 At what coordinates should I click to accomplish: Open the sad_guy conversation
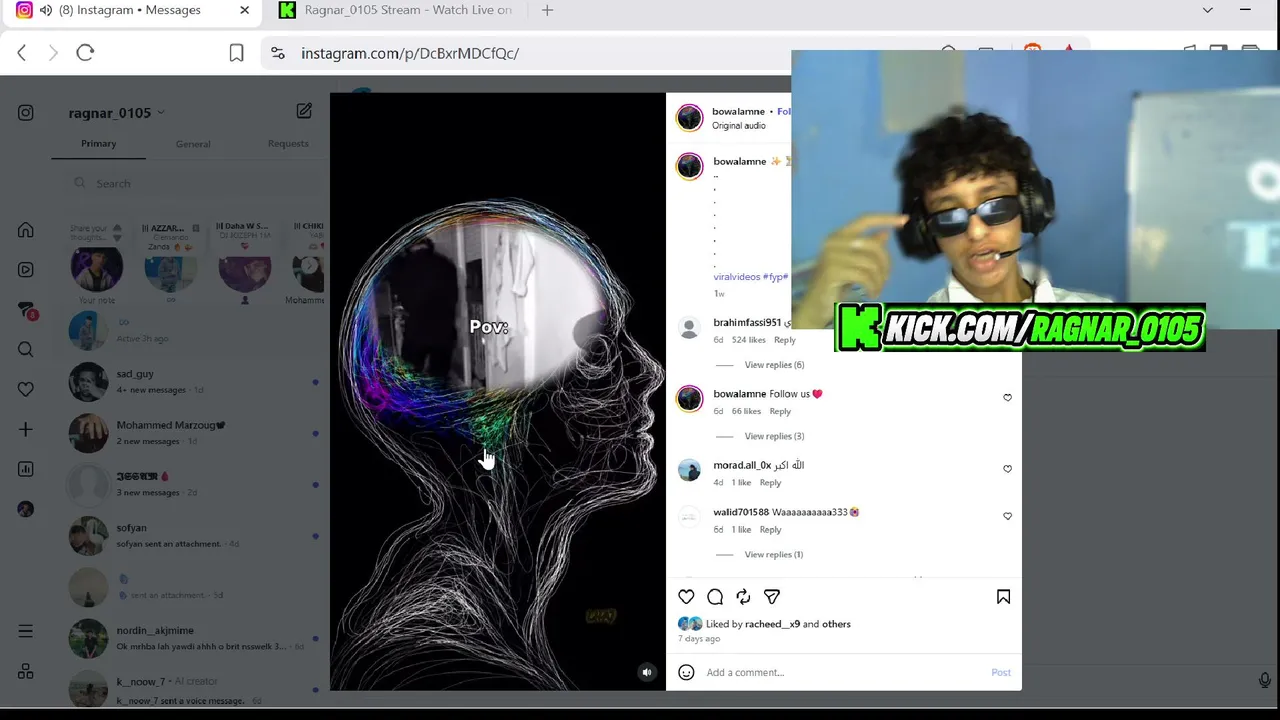click(193, 382)
